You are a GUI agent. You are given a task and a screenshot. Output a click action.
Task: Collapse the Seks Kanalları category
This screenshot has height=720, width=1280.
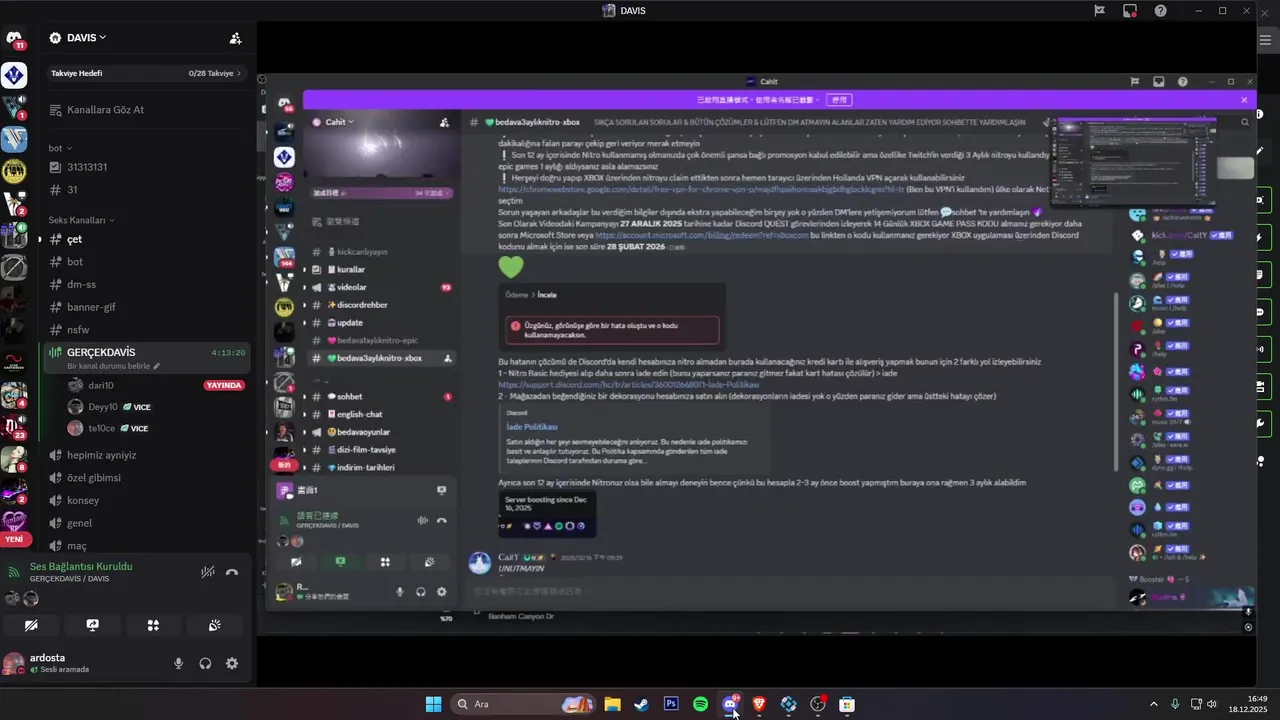81,220
